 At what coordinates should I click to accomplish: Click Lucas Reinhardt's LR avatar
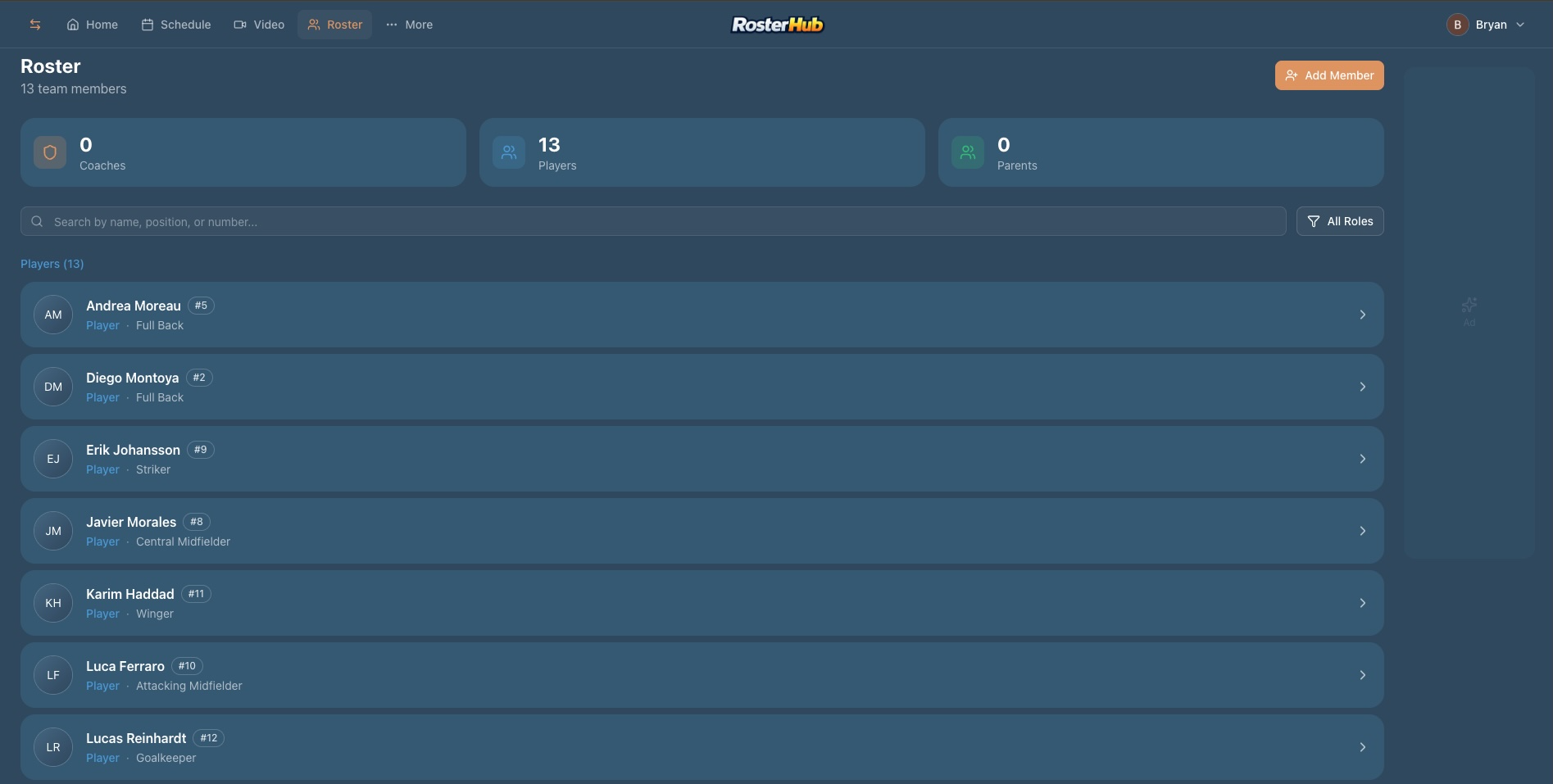[53, 747]
